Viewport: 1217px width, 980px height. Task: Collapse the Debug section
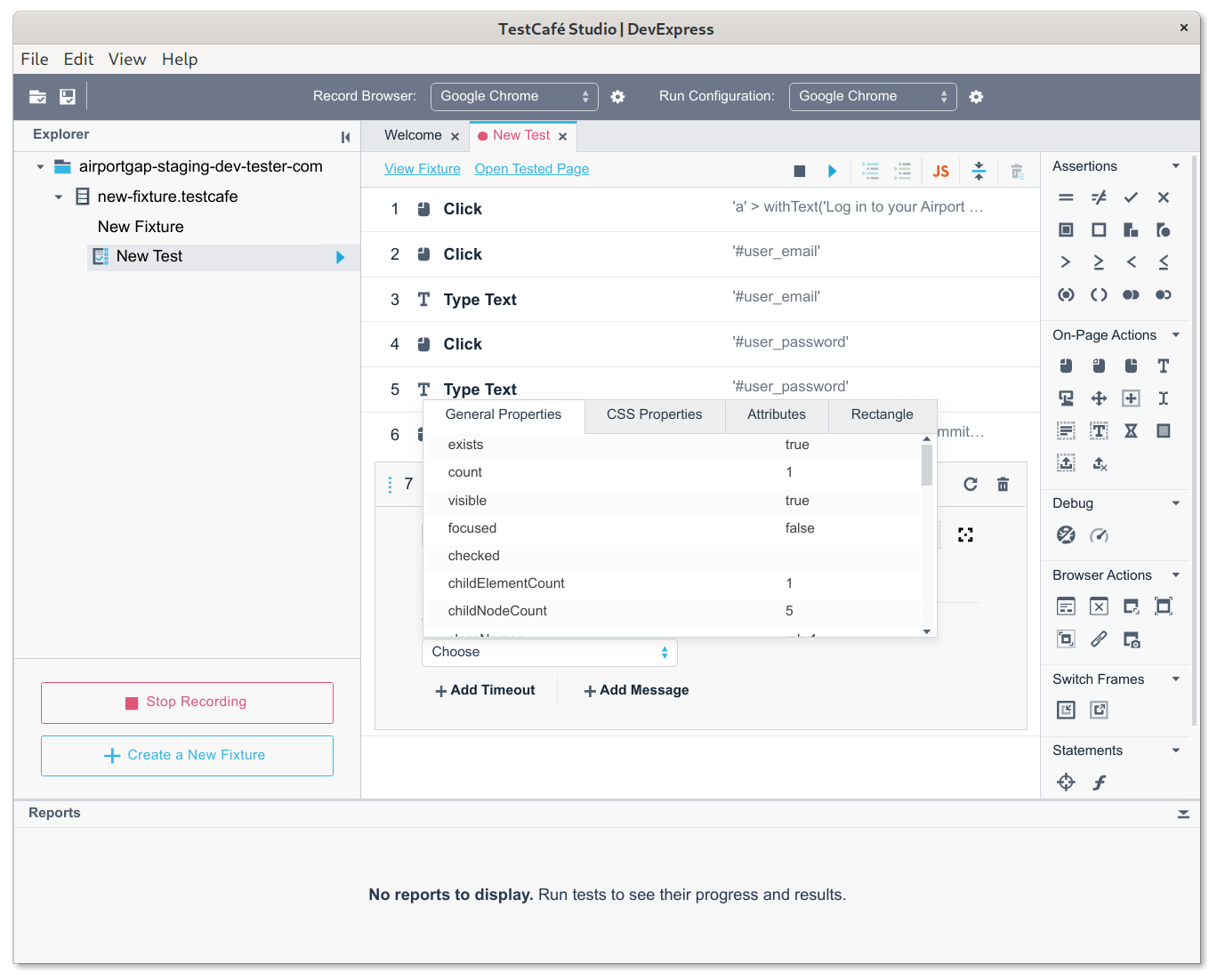(x=1176, y=503)
